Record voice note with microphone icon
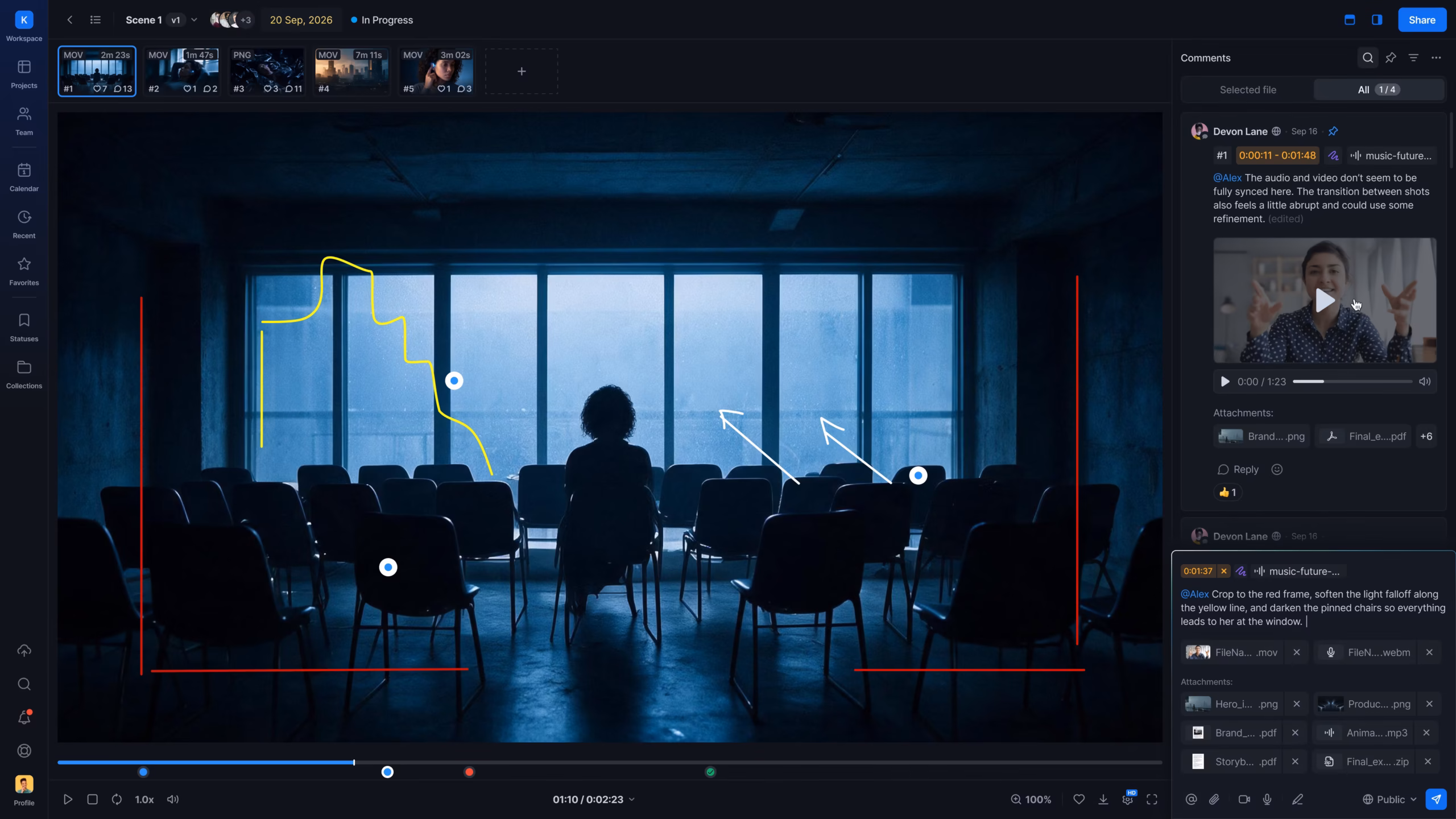1456x819 pixels. pos(1267,799)
